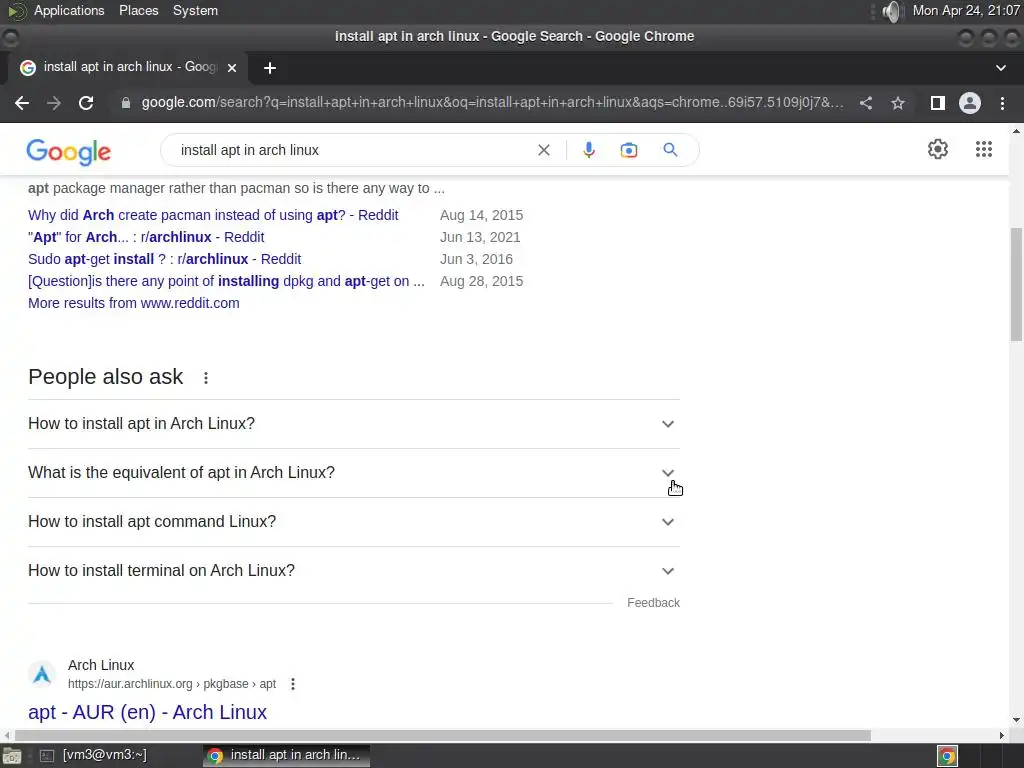Clear the search box with the X
1024x768 pixels.
543,150
